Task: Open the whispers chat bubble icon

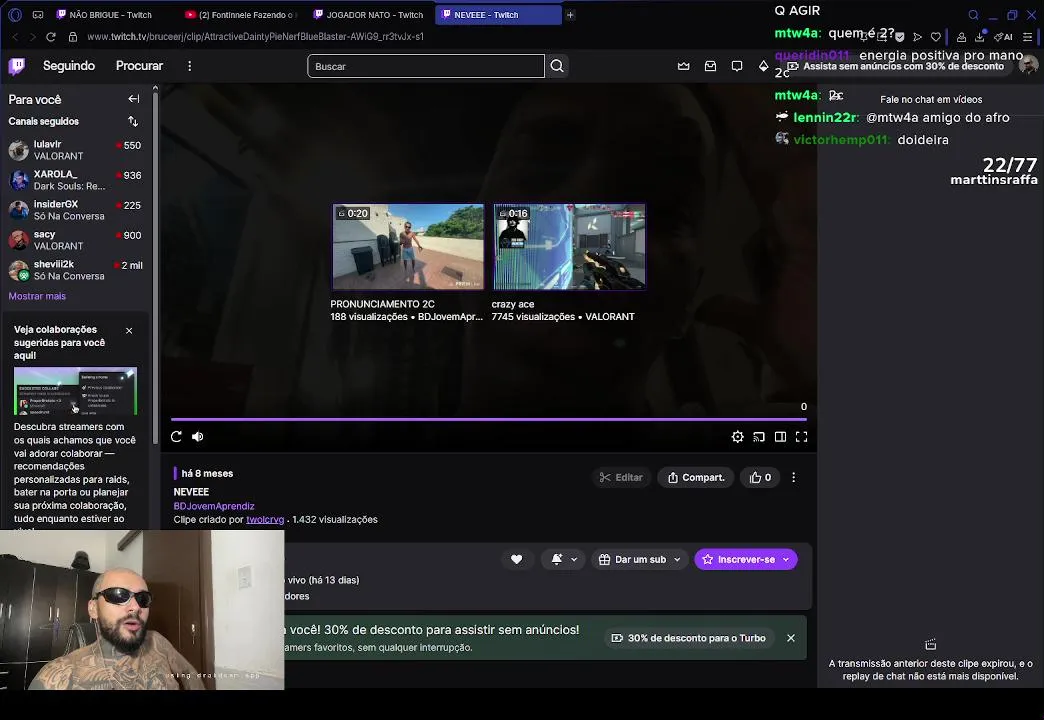Action: click(x=737, y=66)
